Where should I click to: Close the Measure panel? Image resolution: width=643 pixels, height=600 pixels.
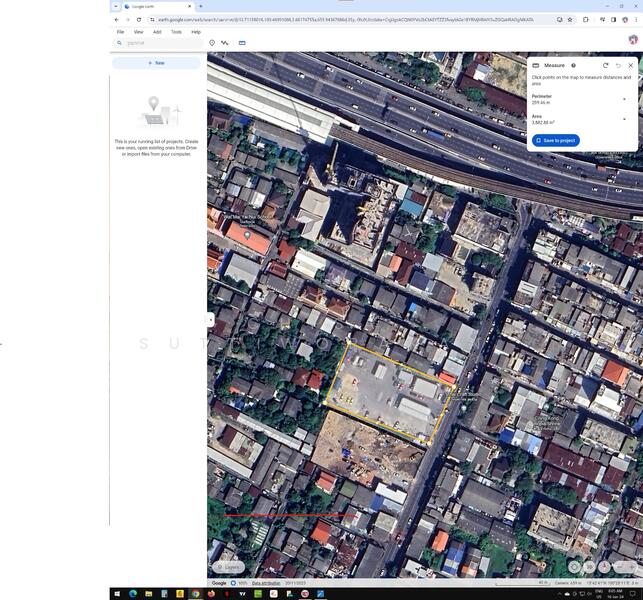coord(630,65)
